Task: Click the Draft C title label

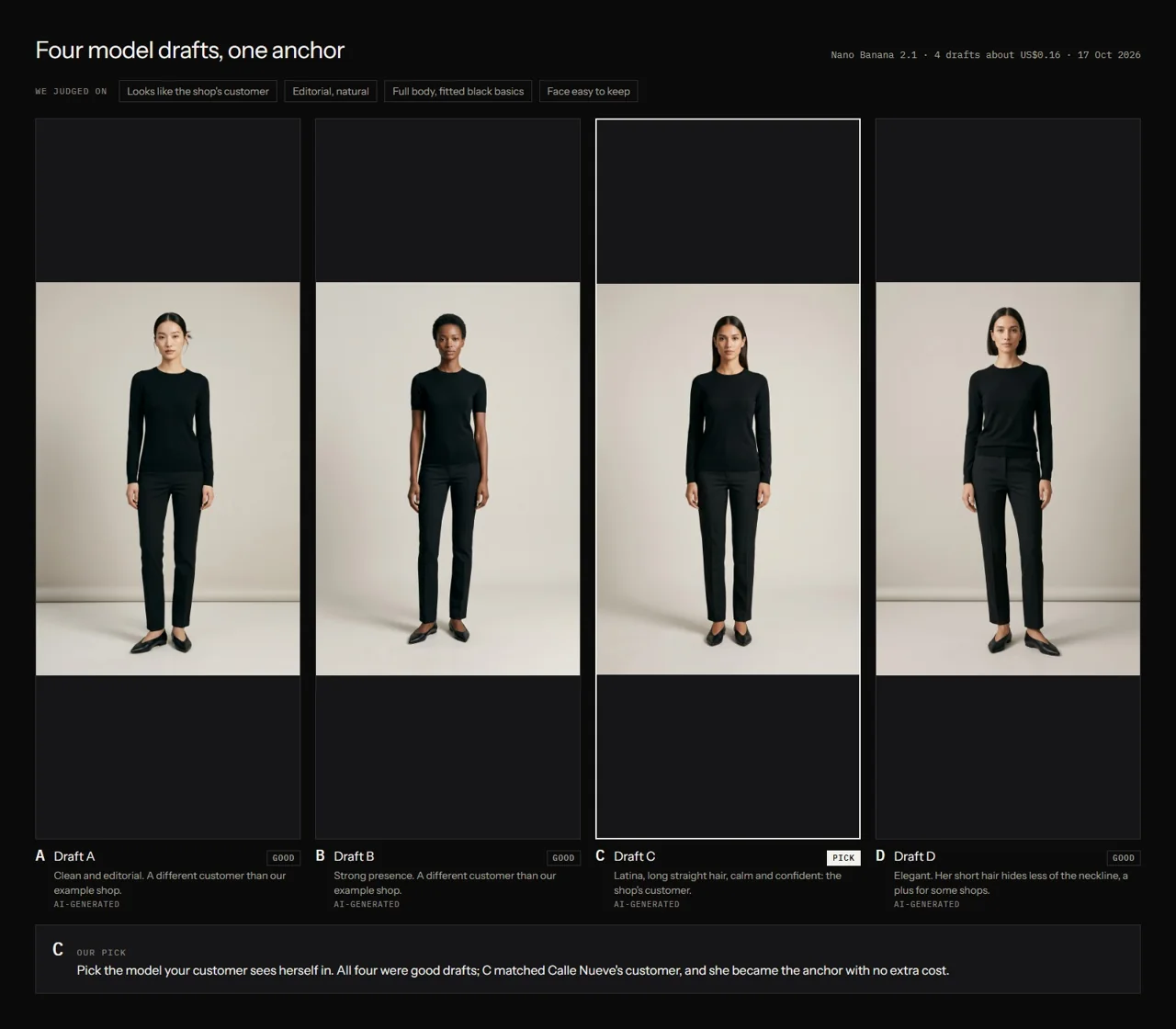Action: click(634, 856)
